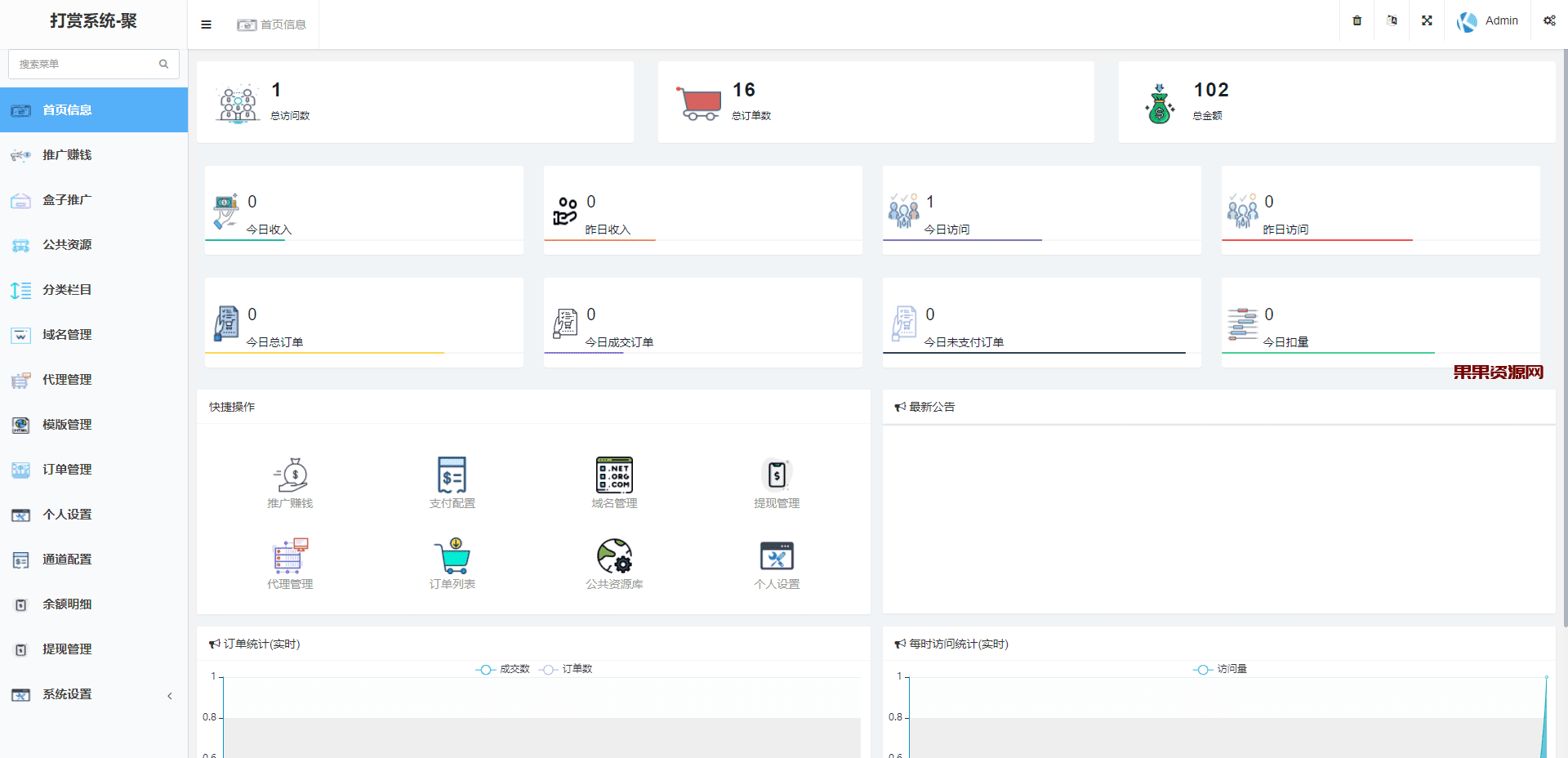Switch to the 首页信息 tab
This screenshot has height=758, width=1568.
(x=272, y=25)
